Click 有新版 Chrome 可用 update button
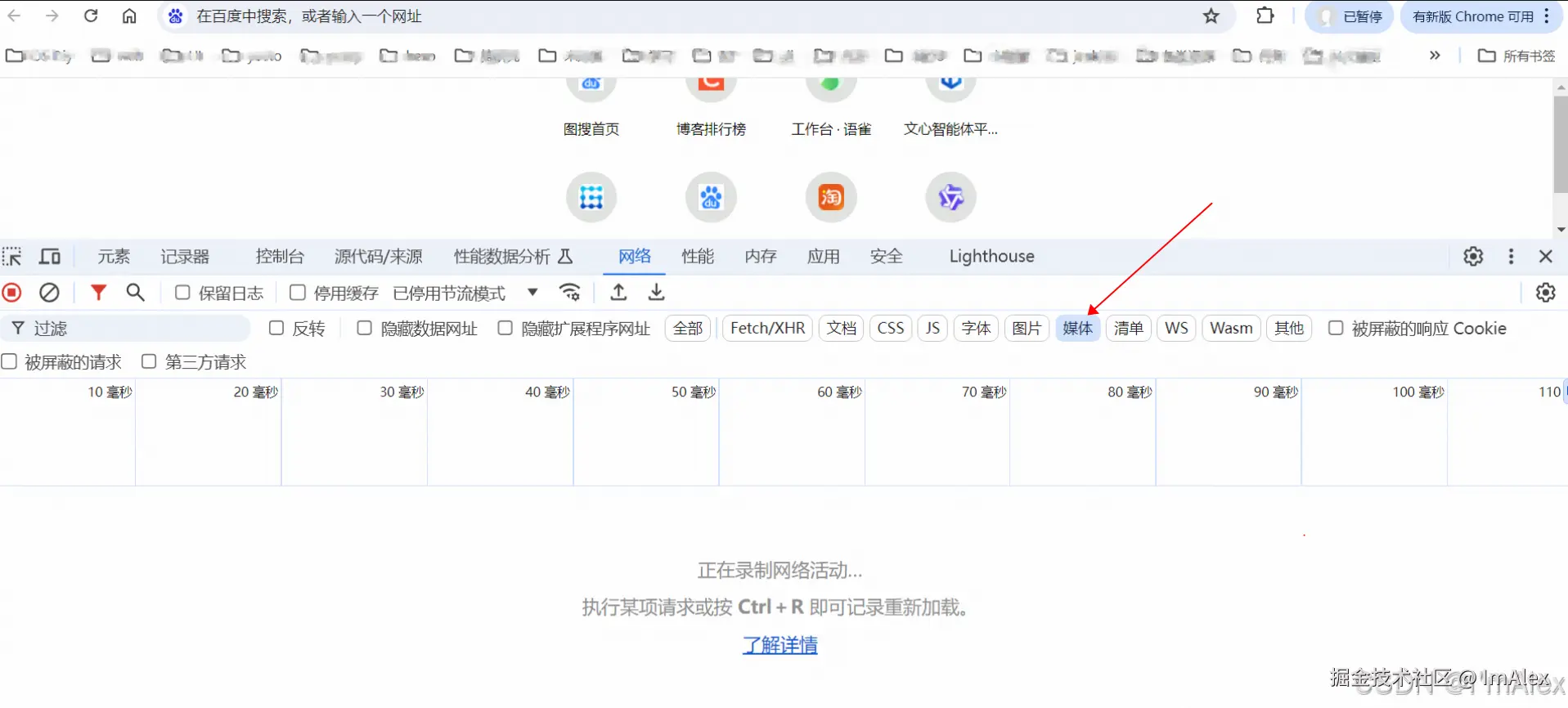This screenshot has height=708, width=1568. click(1472, 16)
